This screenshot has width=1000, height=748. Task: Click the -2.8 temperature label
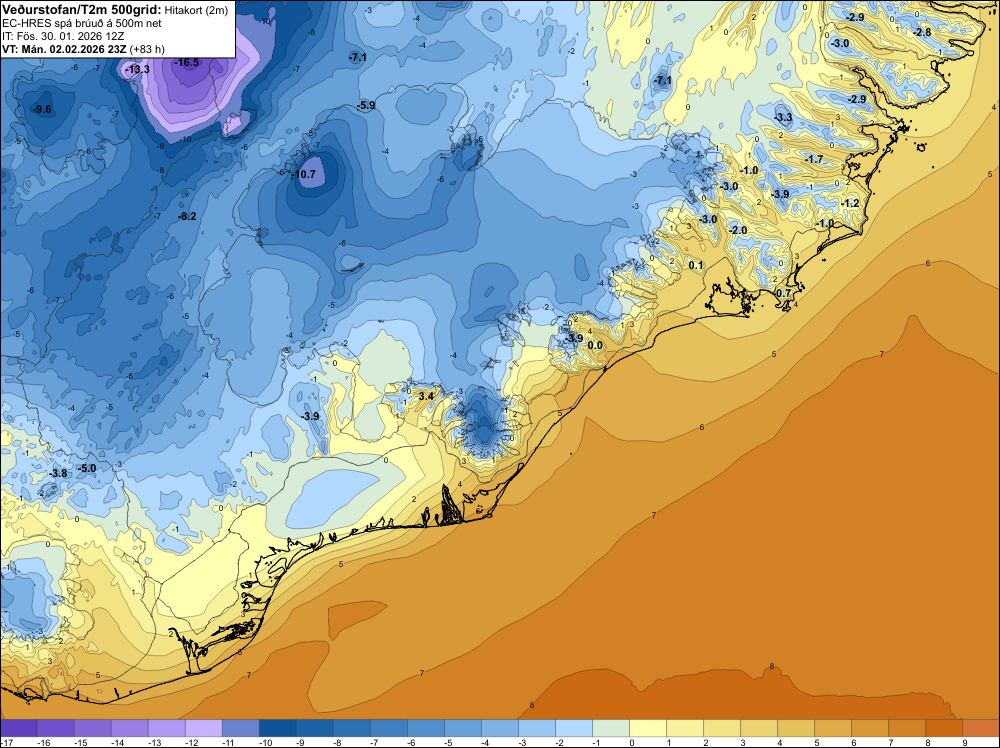pyautogui.click(x=922, y=33)
